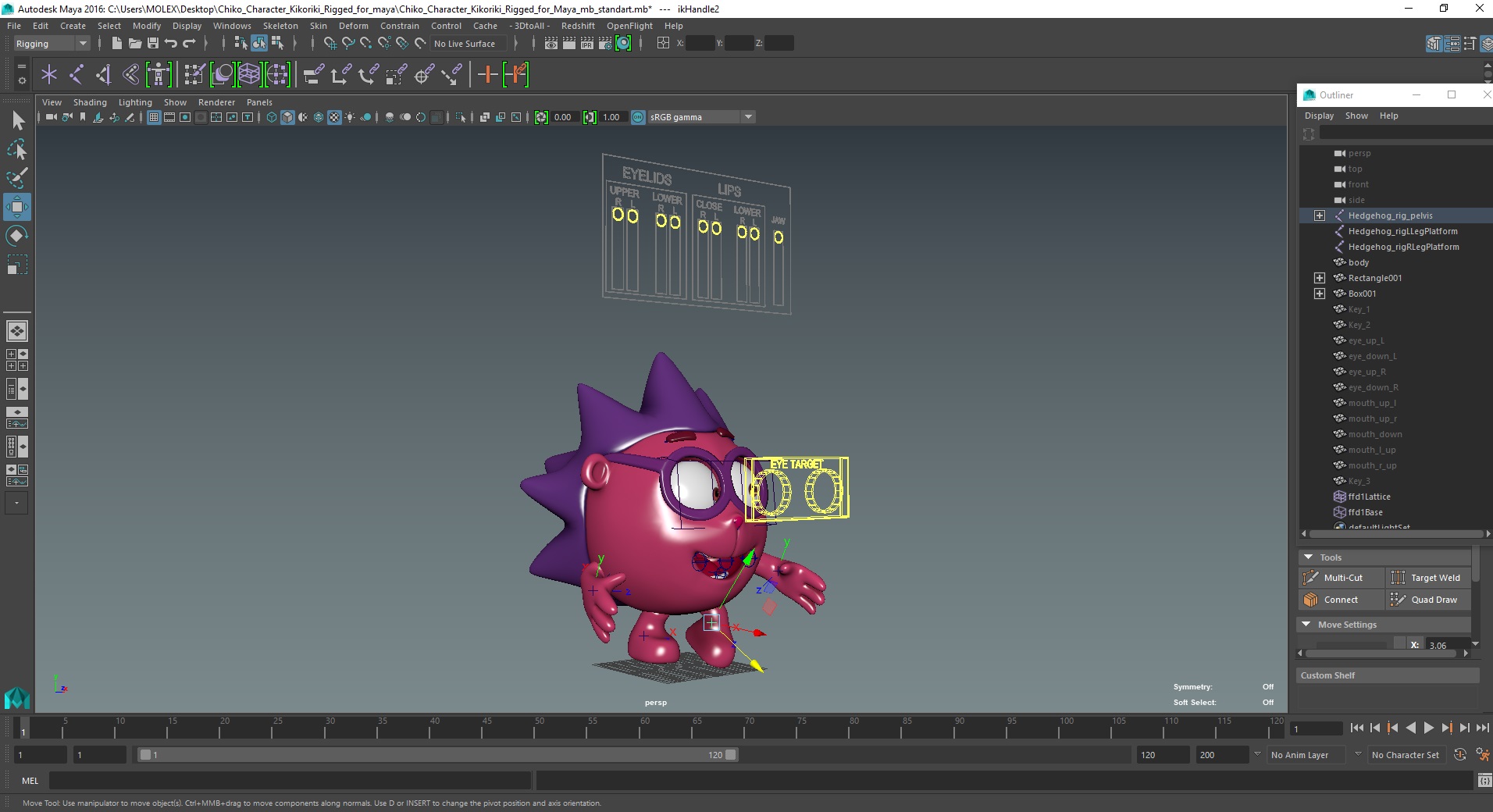The height and width of the screenshot is (812, 1493).
Task: Expand Hedgehog_rig_pelvis in Outliner
Action: 1320,215
